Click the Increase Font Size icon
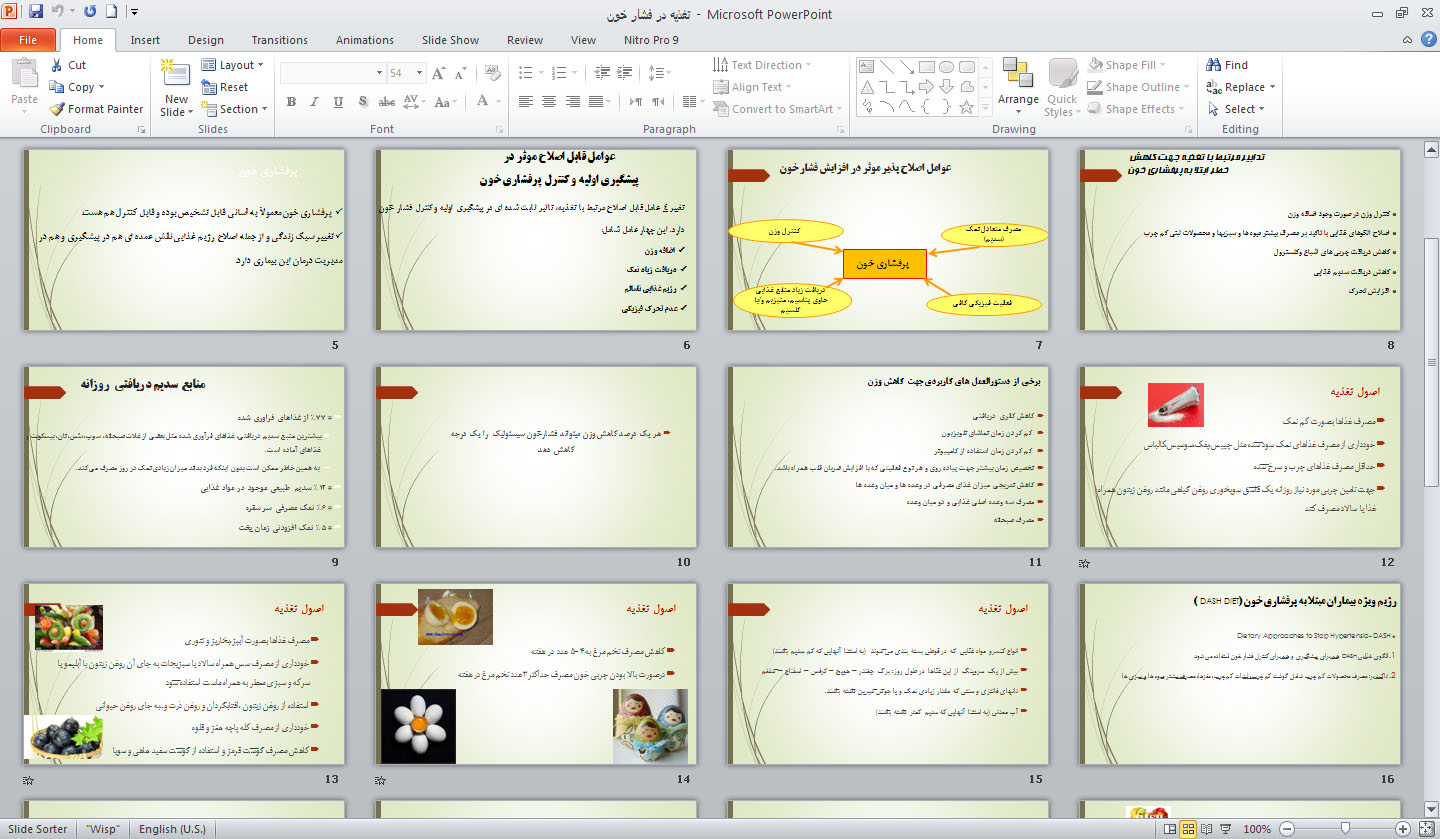 [438, 73]
